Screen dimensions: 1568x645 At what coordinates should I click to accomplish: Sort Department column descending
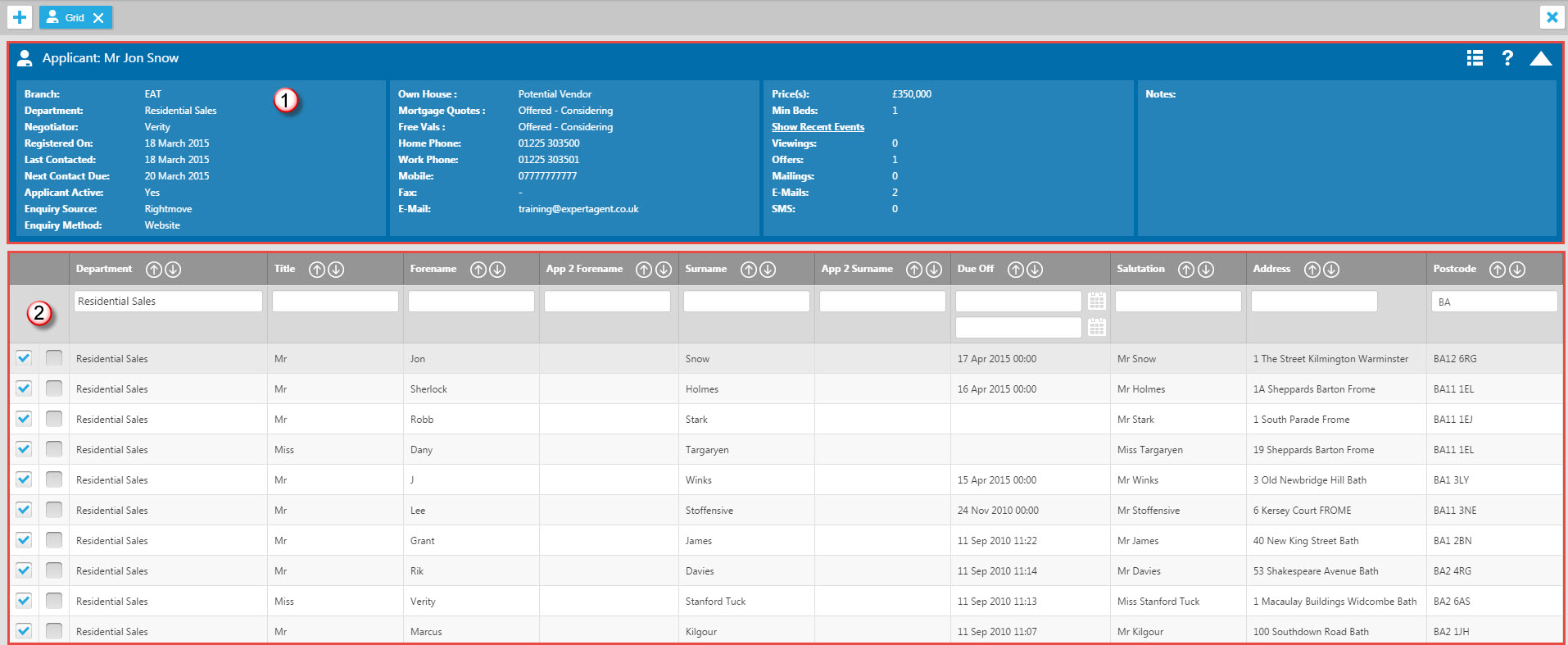173,270
